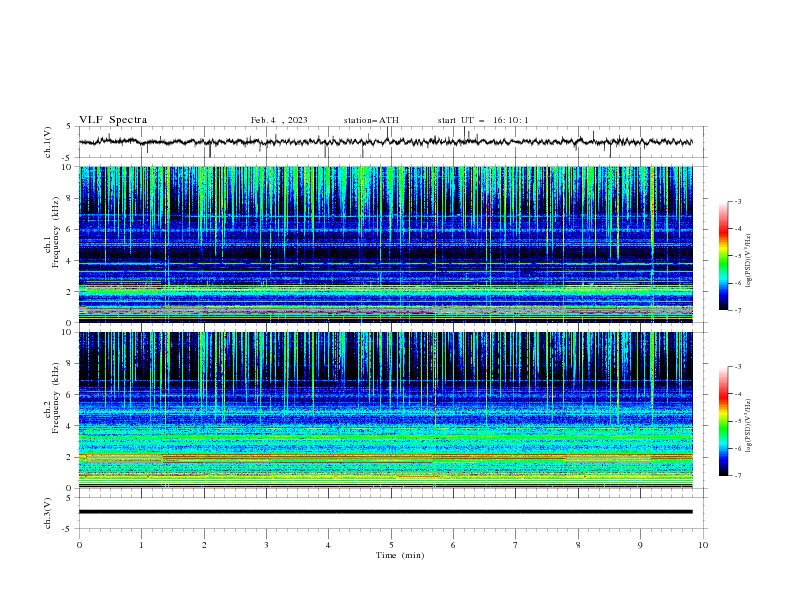Click the 'ch.1(V)' axis label
Image resolution: width=792 pixels, height=612 pixels.
click(x=48, y=142)
